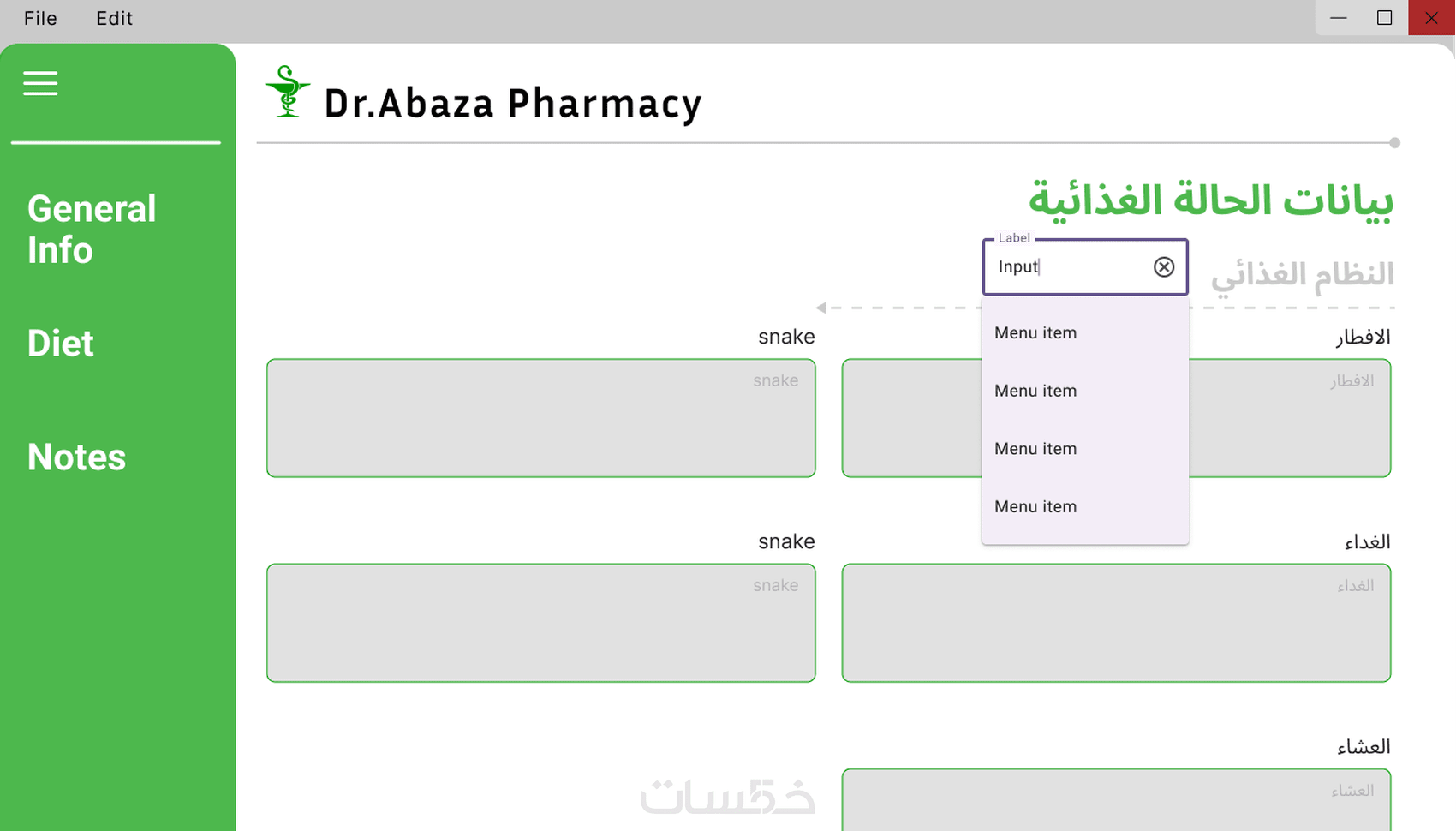Close the window with the red X
Screen dimensions: 1456x831
1431,18
